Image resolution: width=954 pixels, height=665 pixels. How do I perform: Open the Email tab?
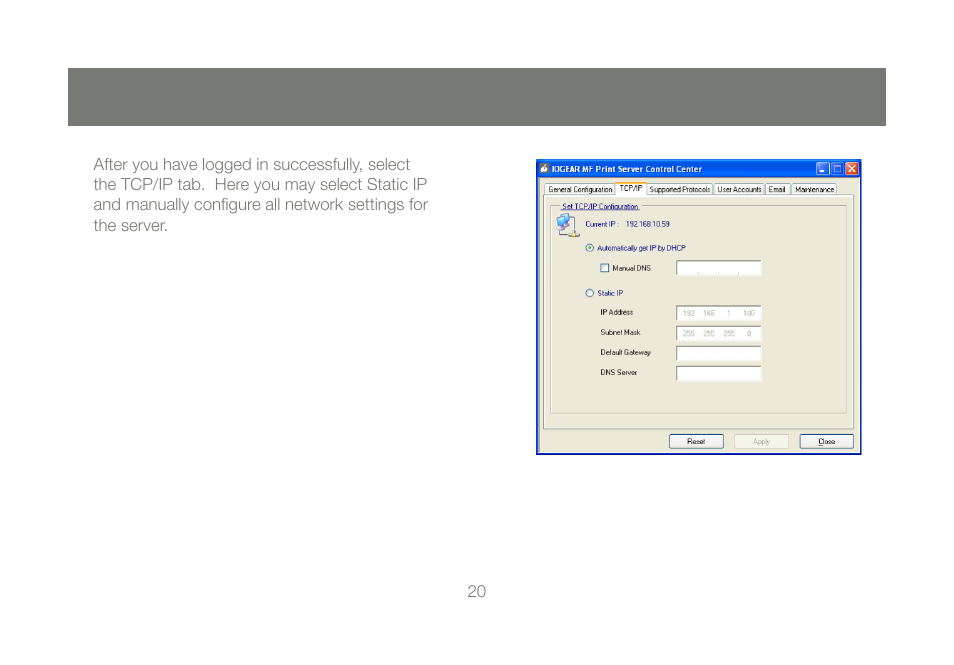(x=777, y=190)
